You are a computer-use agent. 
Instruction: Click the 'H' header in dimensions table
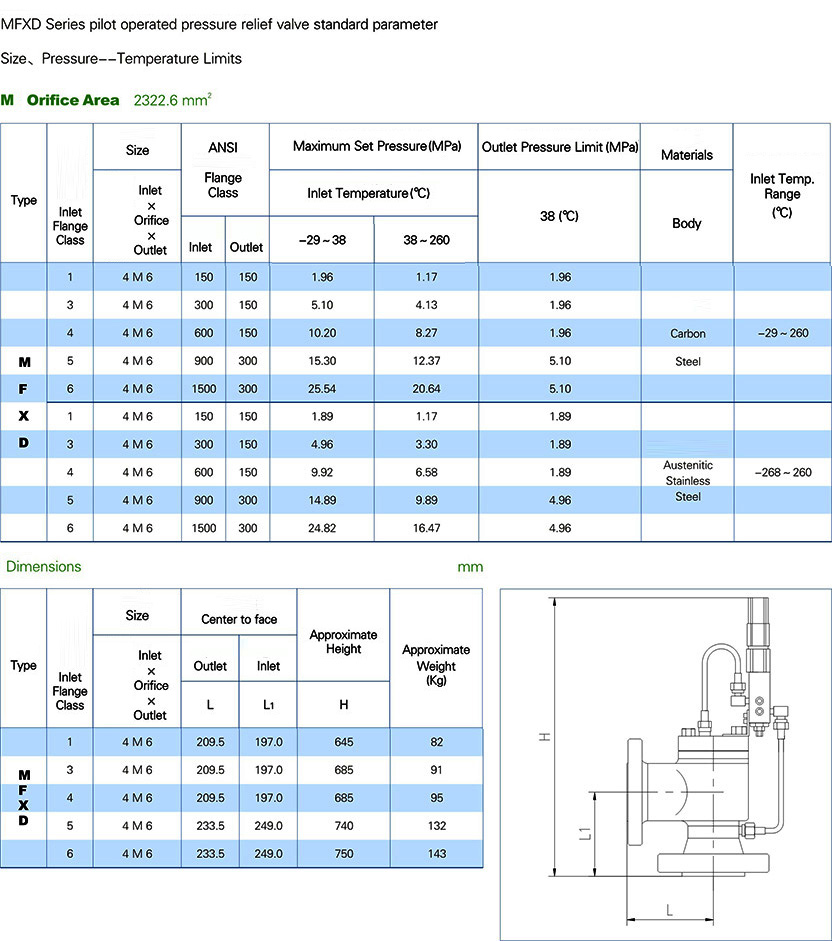click(343, 705)
